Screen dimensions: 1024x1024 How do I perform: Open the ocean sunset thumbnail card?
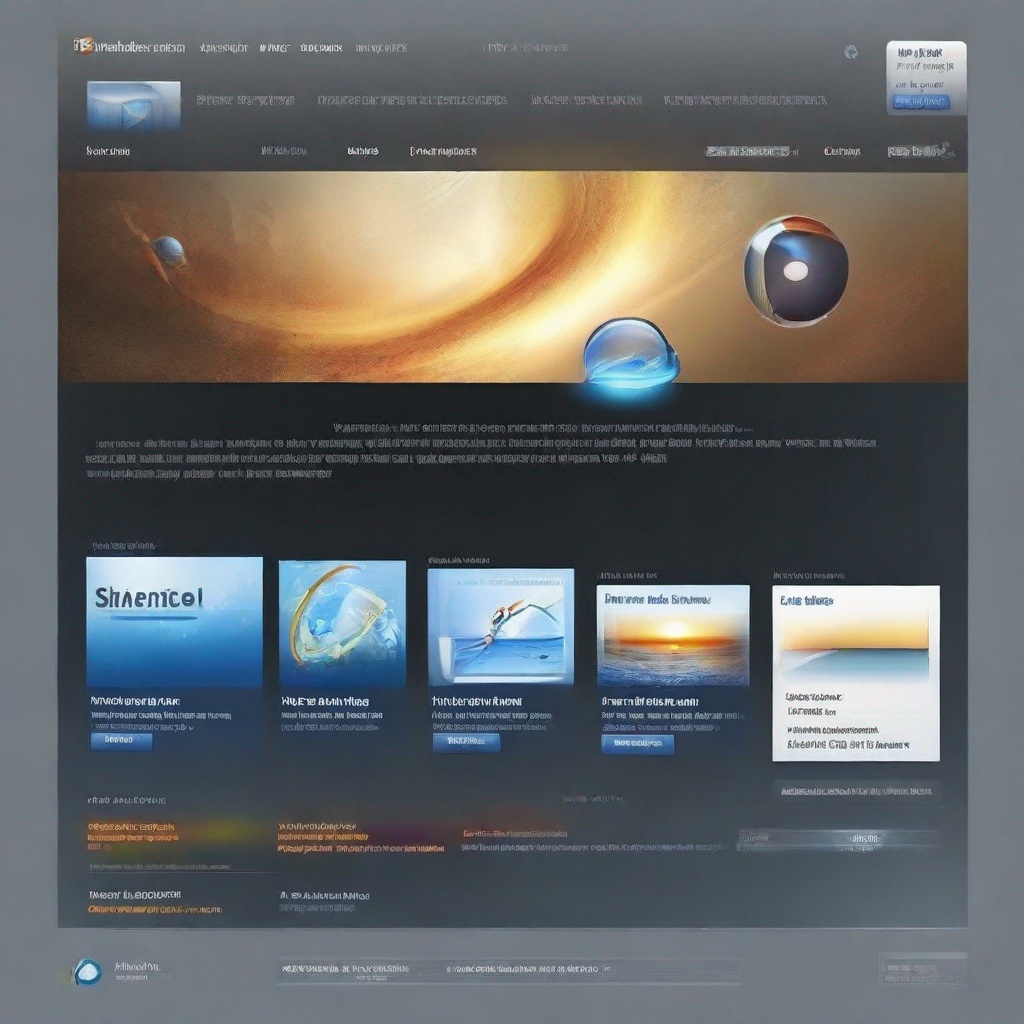(673, 635)
